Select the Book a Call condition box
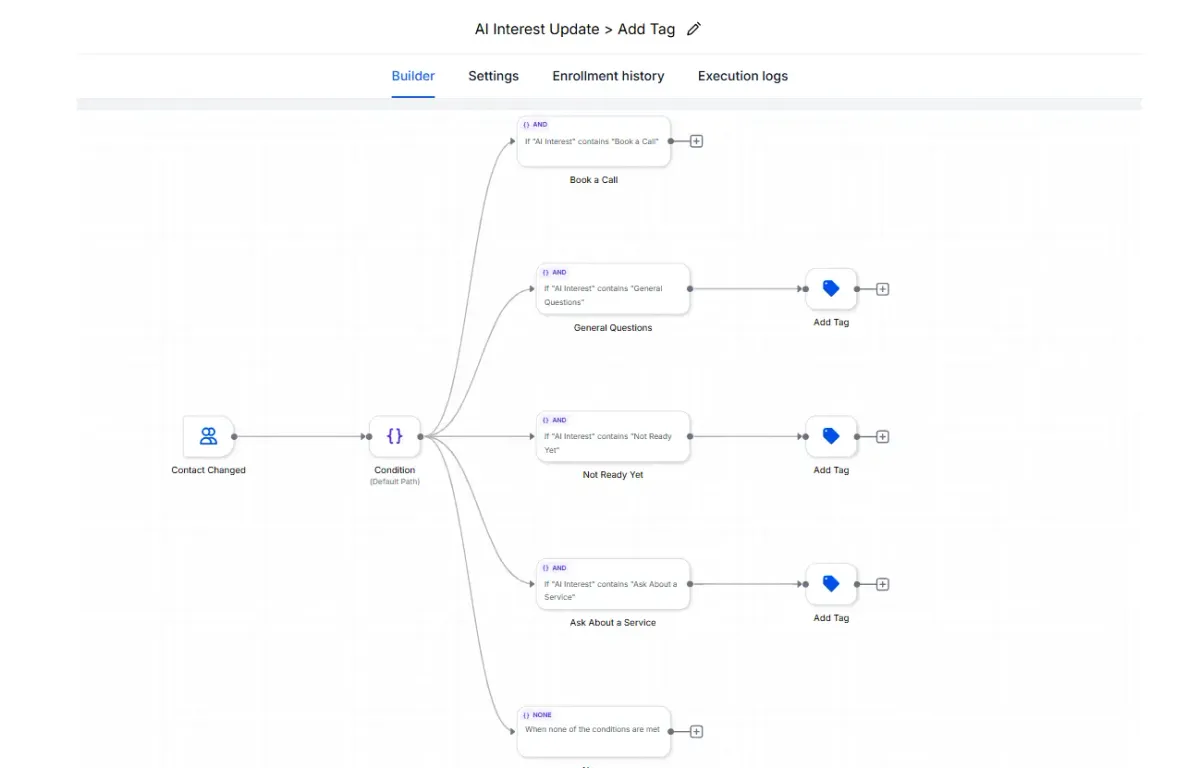Screen dimensions: 1200x768 click(594, 141)
